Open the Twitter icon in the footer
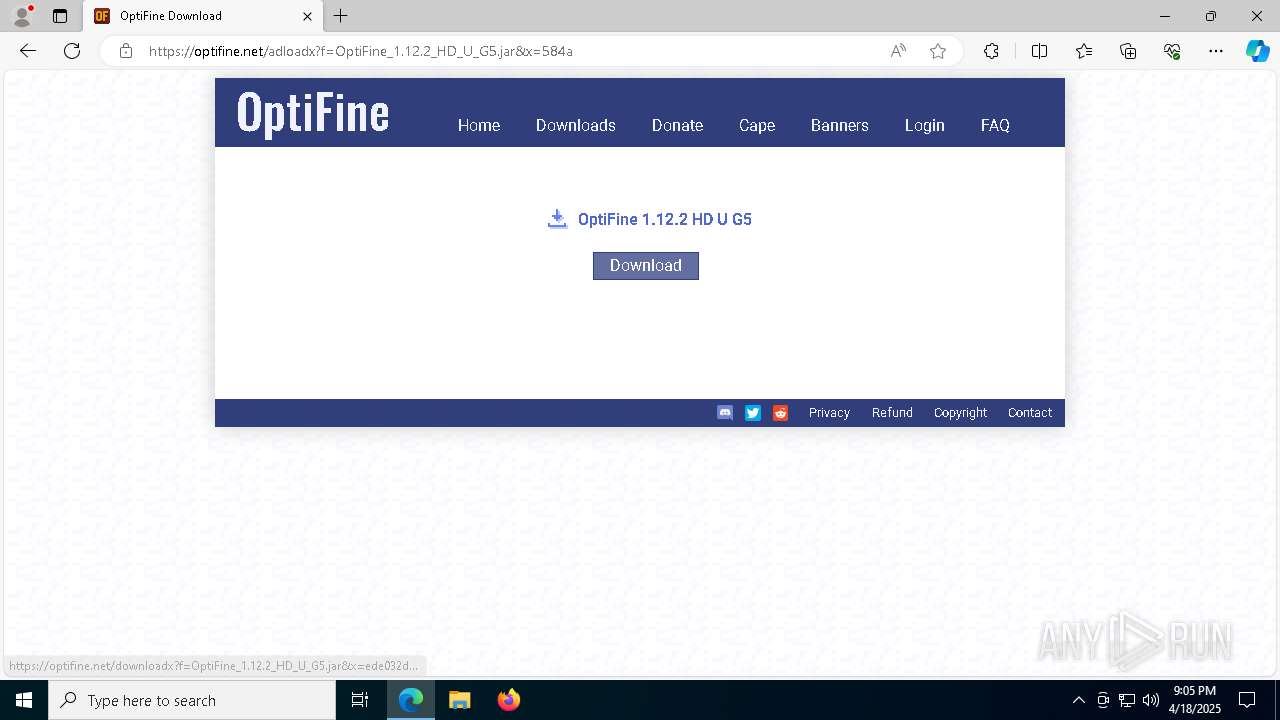Screen dimensions: 1280x720 753,413
